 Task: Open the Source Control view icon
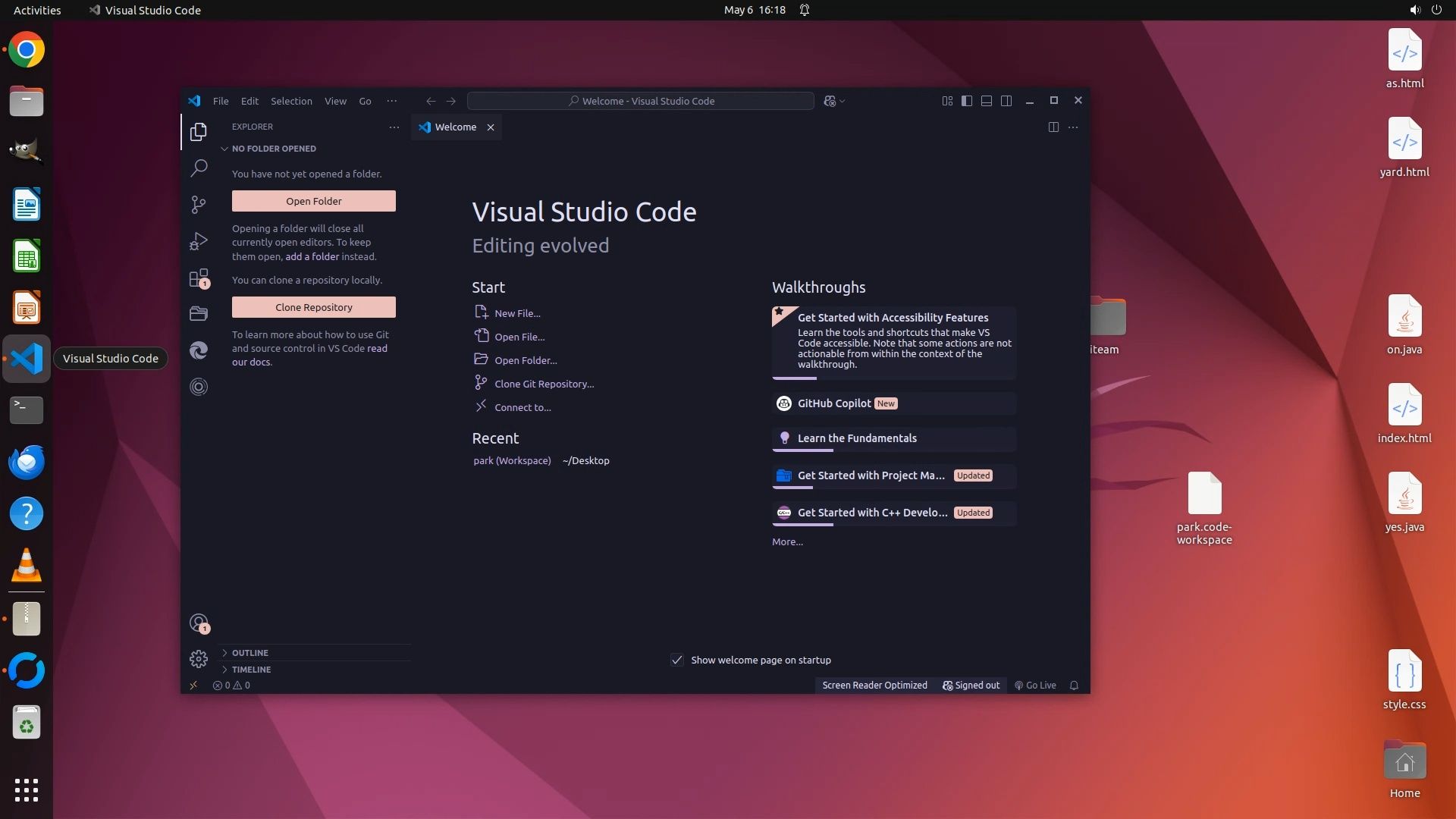(199, 204)
